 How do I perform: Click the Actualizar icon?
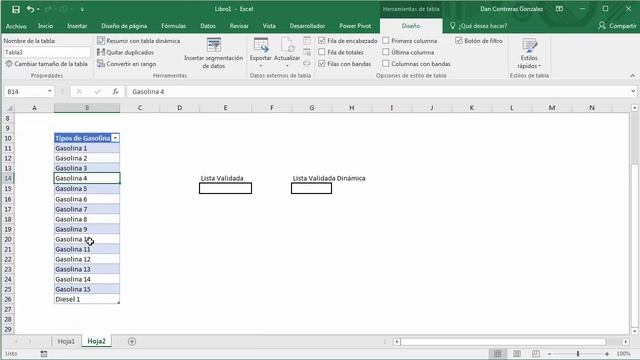tap(287, 45)
